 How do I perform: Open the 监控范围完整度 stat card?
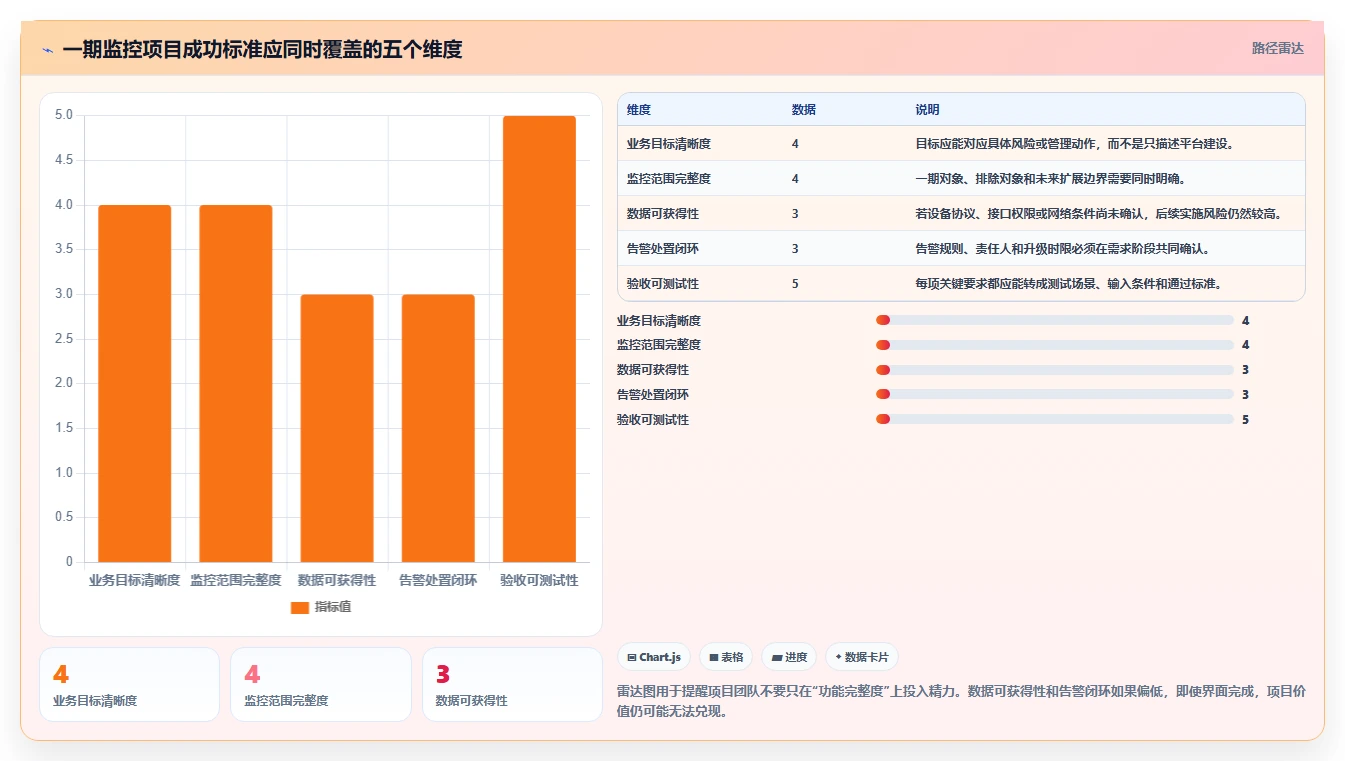(x=320, y=685)
